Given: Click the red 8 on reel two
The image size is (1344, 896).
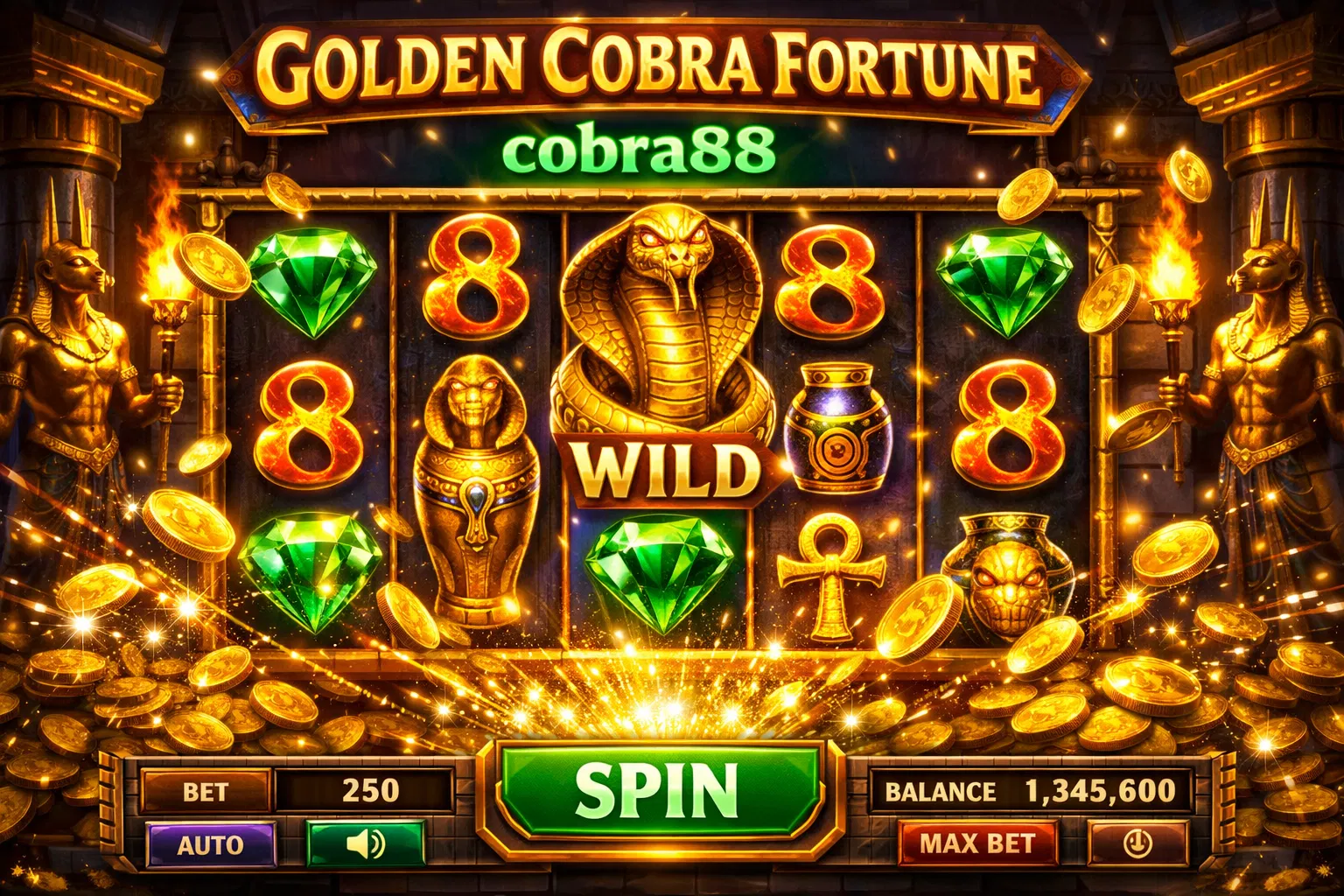Looking at the screenshot, I should point(477,278).
